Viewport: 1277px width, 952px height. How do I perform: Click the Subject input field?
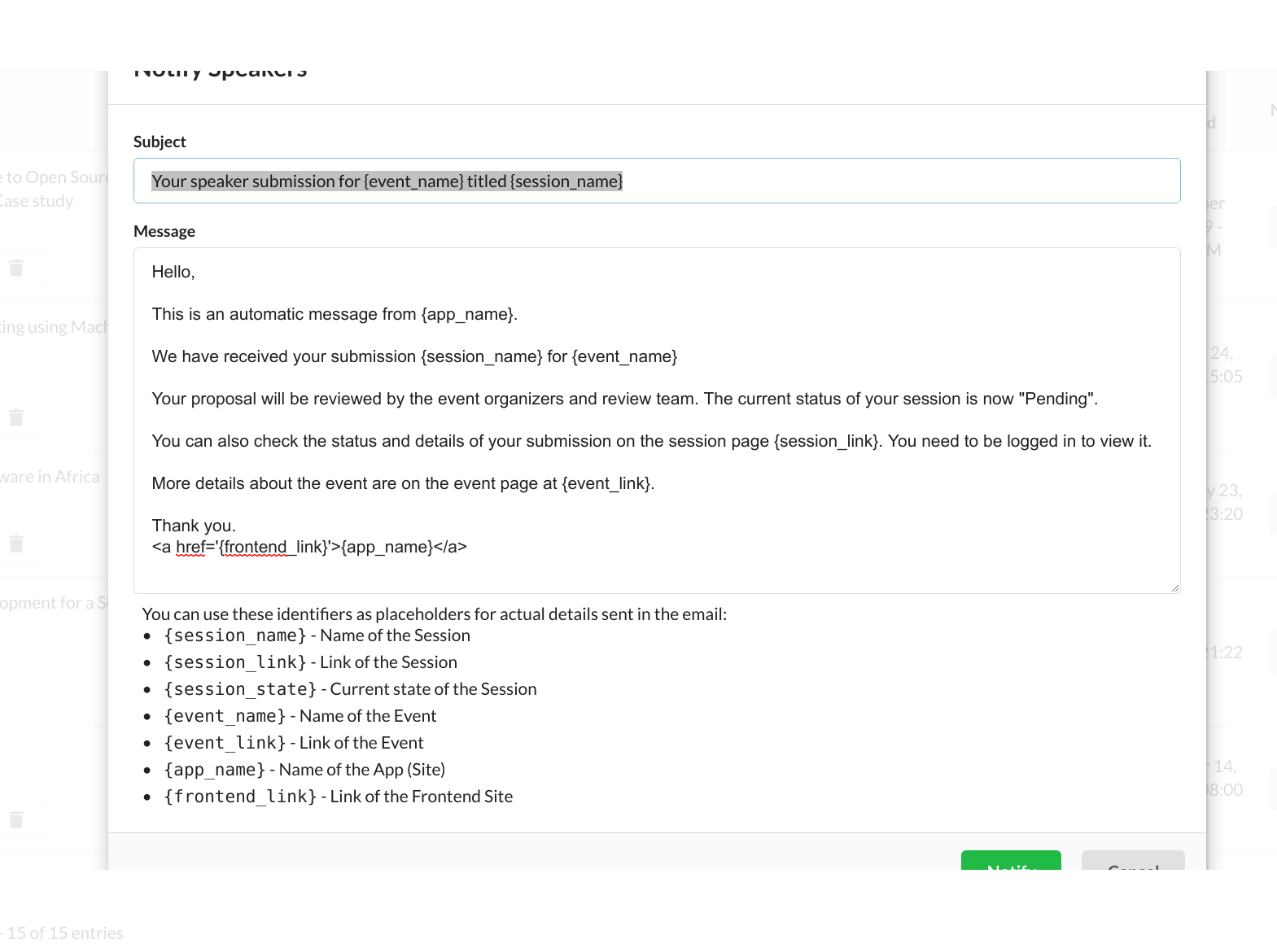coord(657,181)
